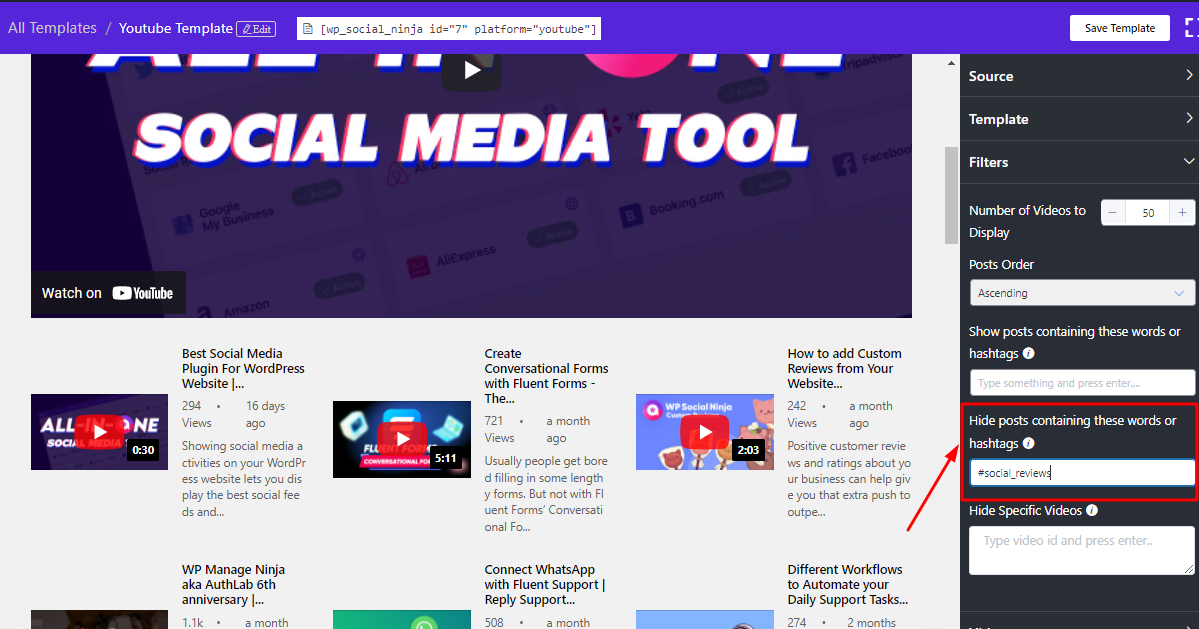1199x629 pixels.
Task: Click title WP Manage Ninja aka AuthLab anniversary
Action: 233,585
